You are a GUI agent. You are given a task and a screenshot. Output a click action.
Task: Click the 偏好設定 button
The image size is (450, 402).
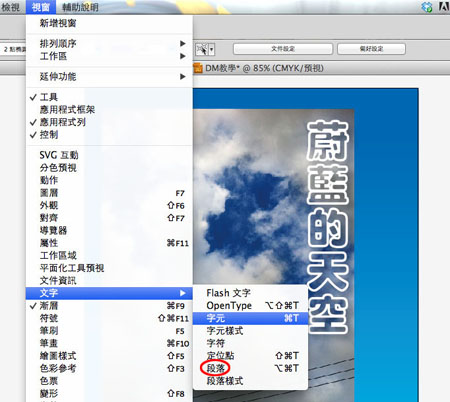pos(371,49)
